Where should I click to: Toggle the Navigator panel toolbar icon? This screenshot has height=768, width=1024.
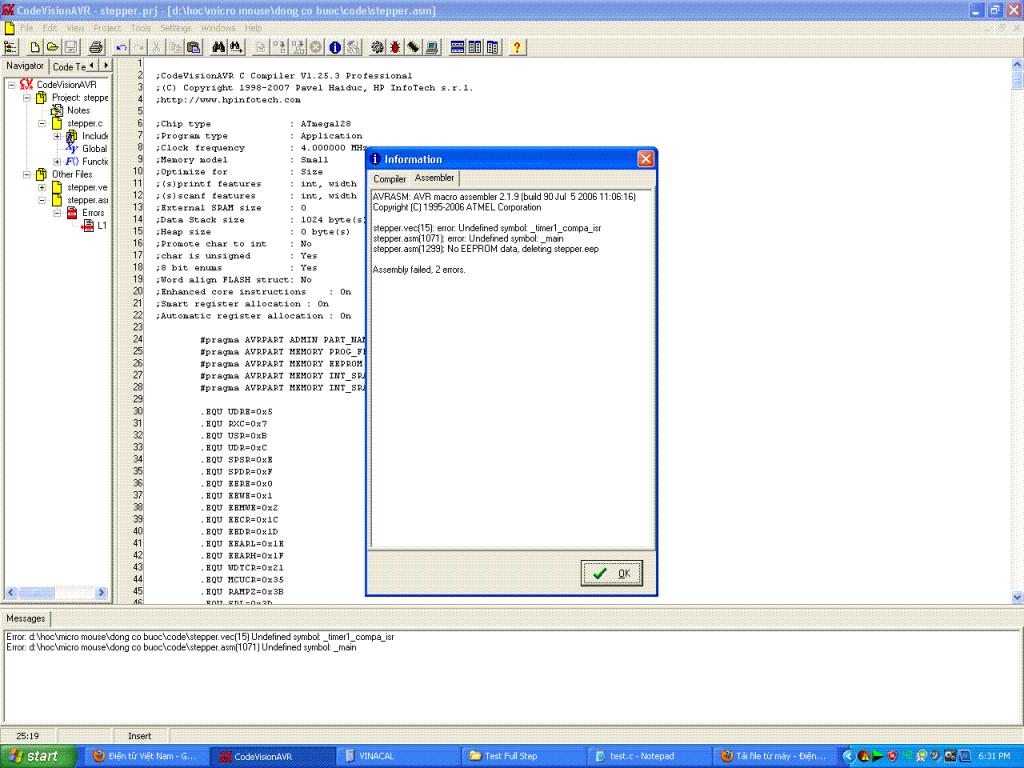(10, 47)
